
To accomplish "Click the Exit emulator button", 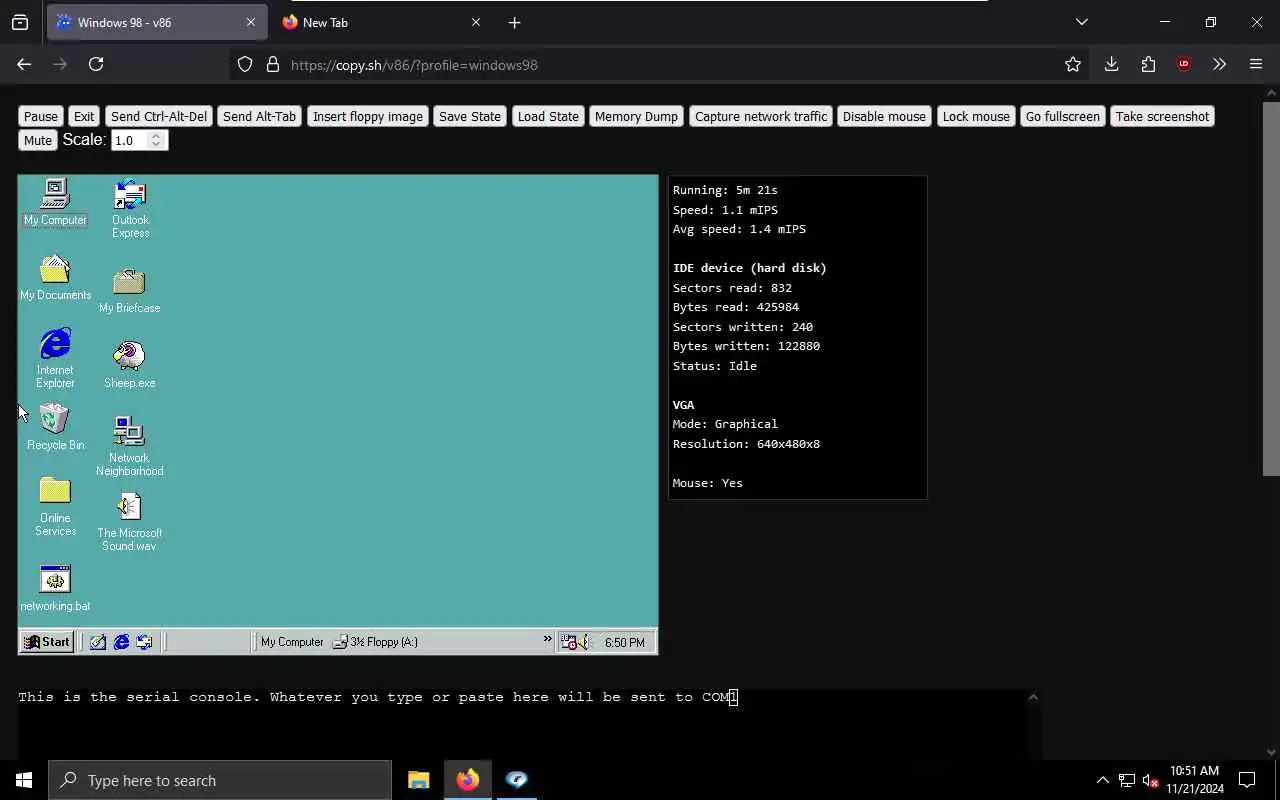I will [84, 116].
